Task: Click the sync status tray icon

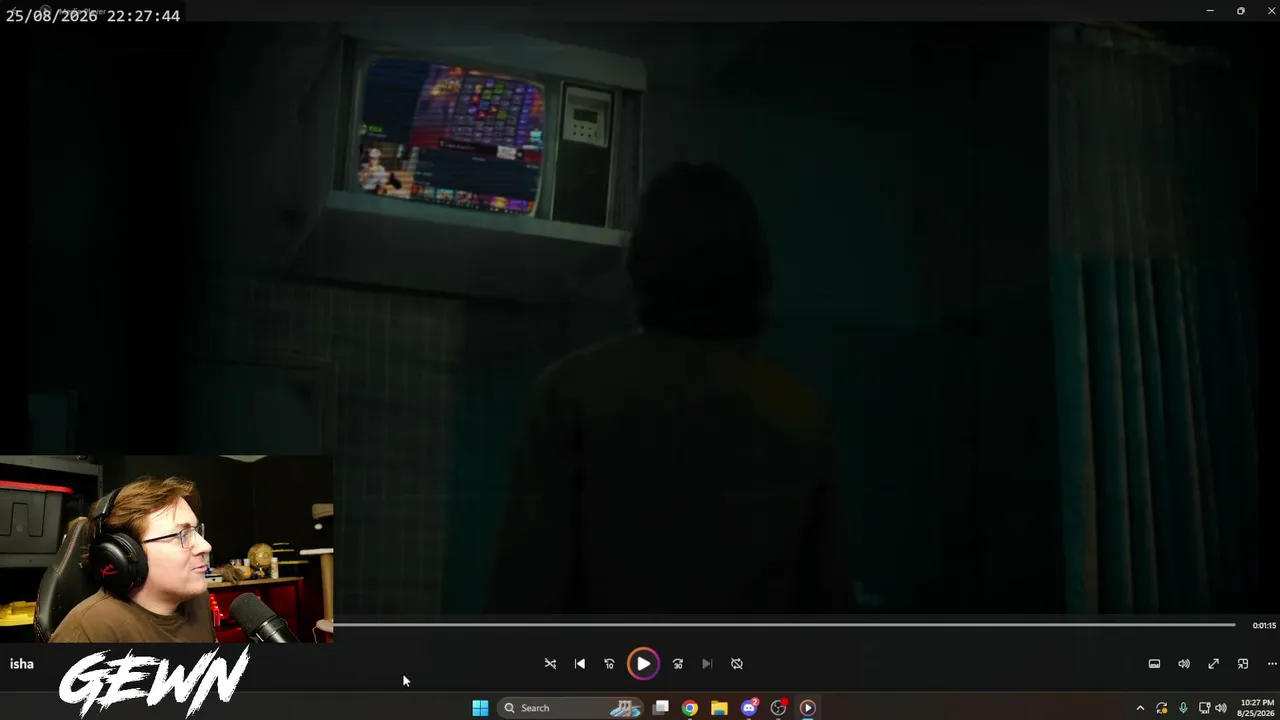Action: 1162,708
